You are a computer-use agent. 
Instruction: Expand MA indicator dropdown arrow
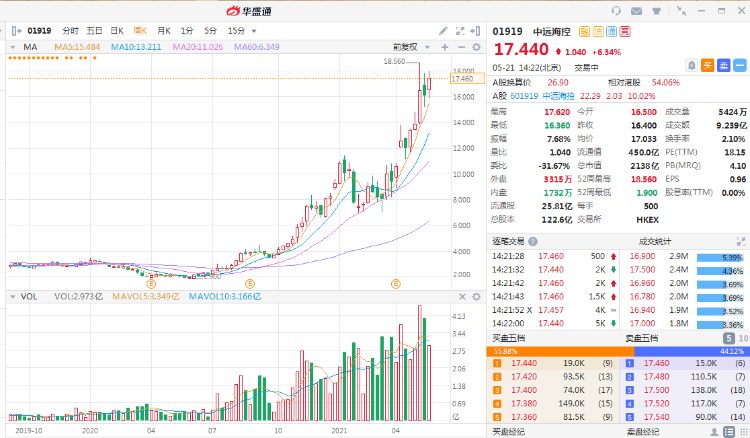pos(13,47)
